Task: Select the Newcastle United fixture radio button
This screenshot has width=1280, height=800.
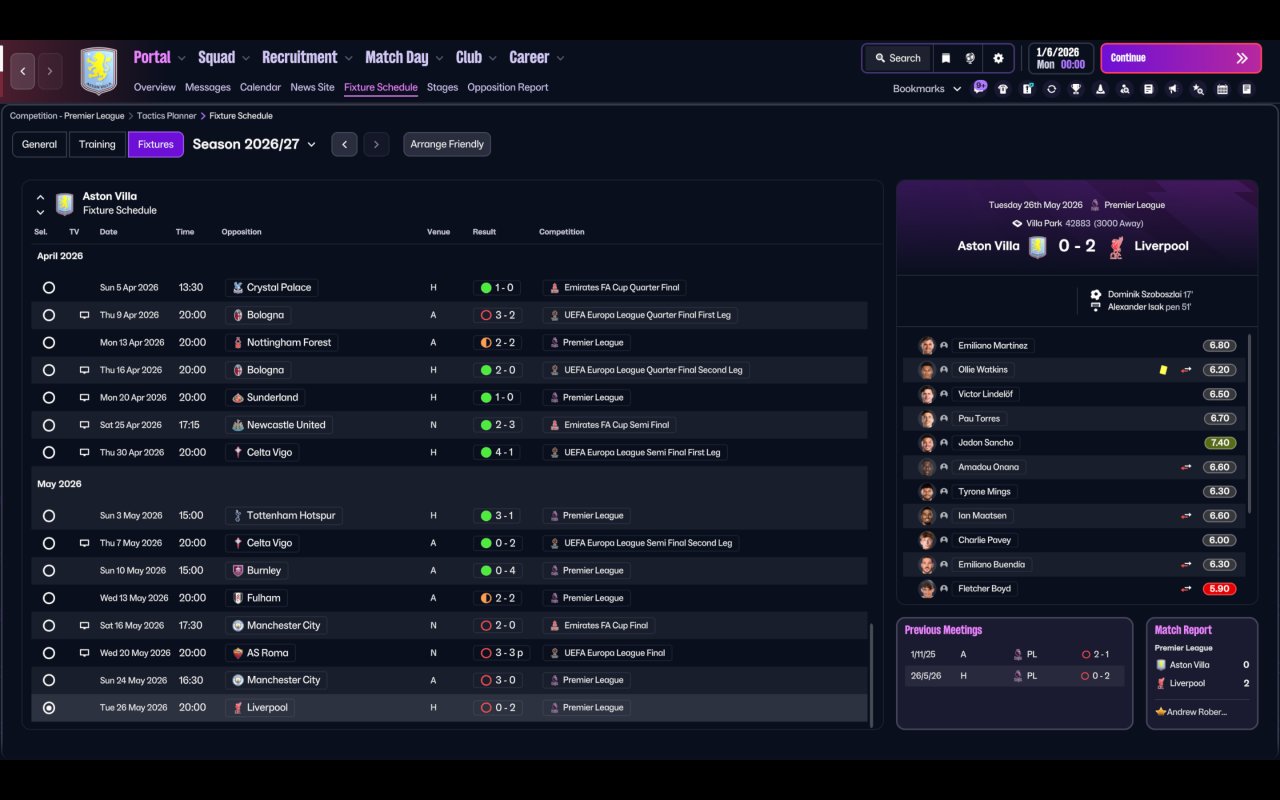Action: click(49, 425)
